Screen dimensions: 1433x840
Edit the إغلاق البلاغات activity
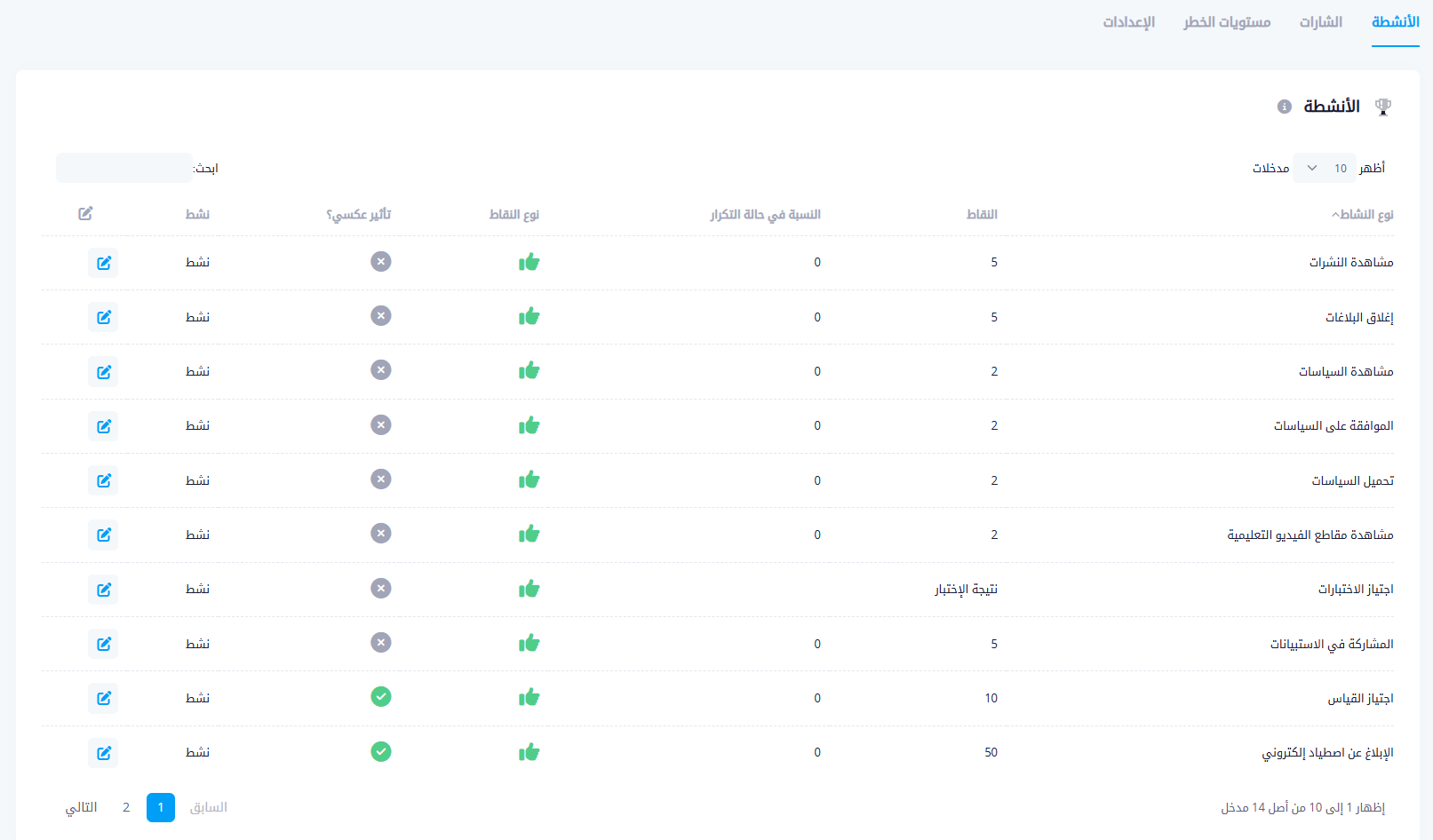[x=104, y=317]
